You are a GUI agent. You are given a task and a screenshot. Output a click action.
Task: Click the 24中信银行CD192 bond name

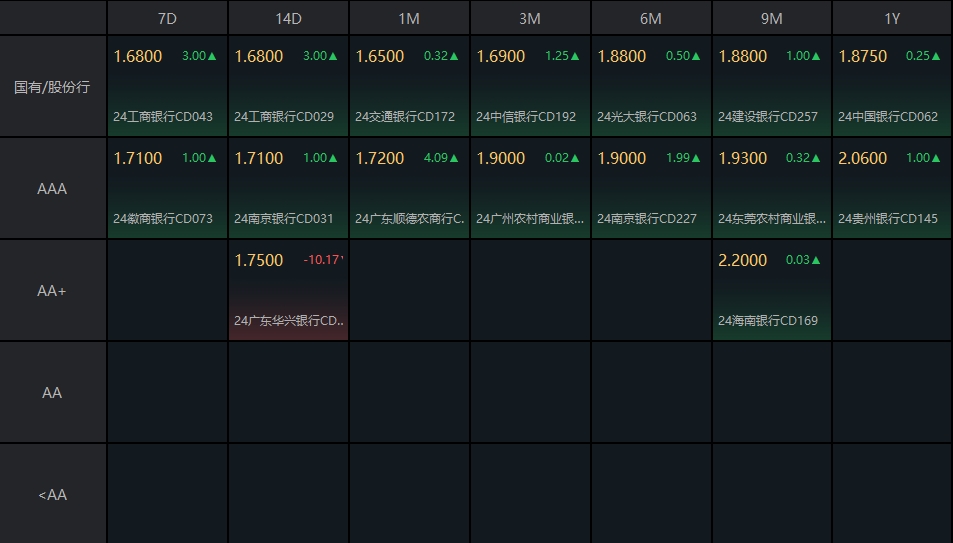coord(526,117)
